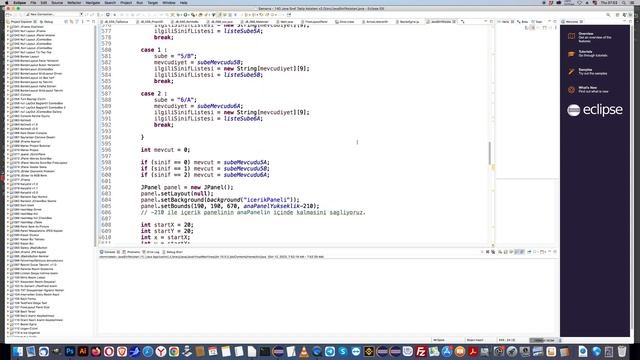Click the Smart Insert status bar field

point(475,340)
